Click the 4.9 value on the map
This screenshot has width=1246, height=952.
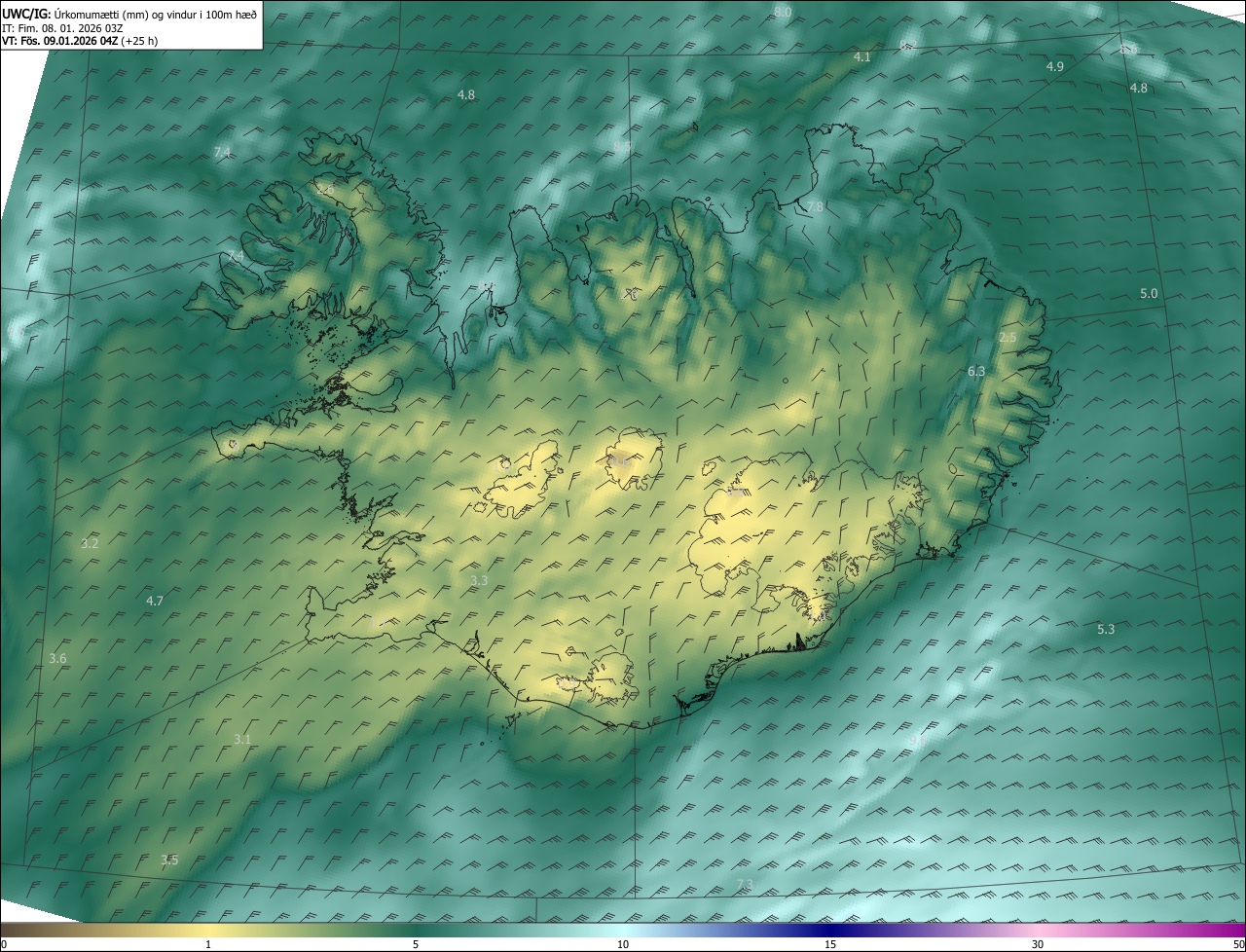[1055, 66]
